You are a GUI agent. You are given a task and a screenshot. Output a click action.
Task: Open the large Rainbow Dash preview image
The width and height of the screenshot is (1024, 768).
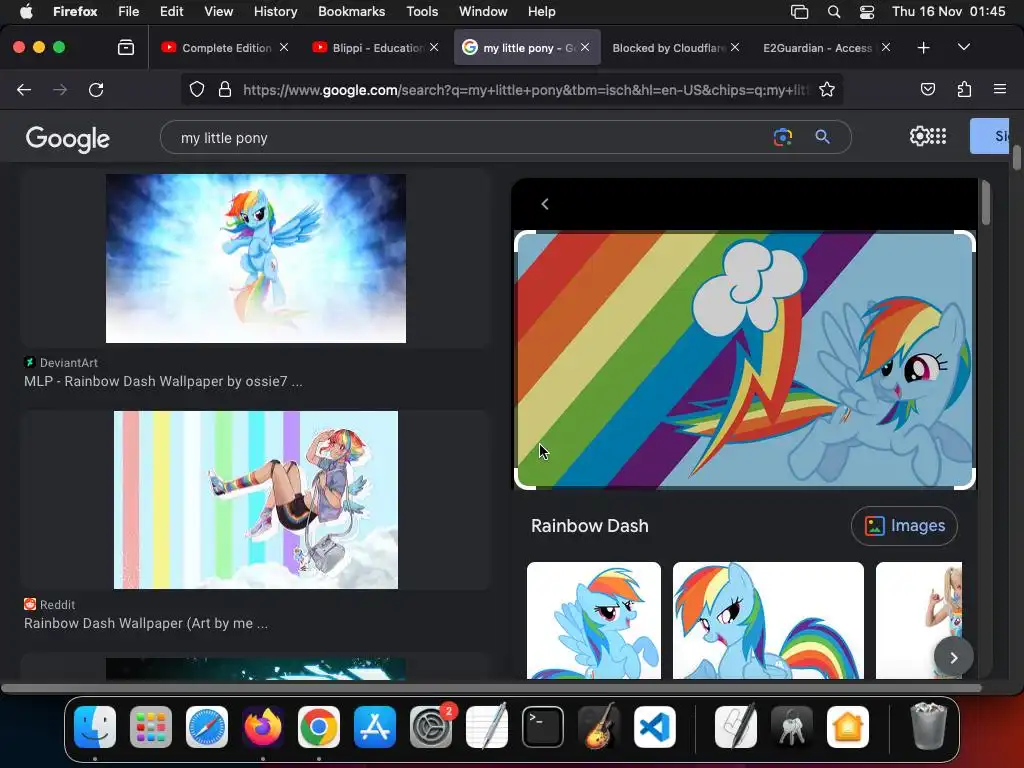point(744,360)
